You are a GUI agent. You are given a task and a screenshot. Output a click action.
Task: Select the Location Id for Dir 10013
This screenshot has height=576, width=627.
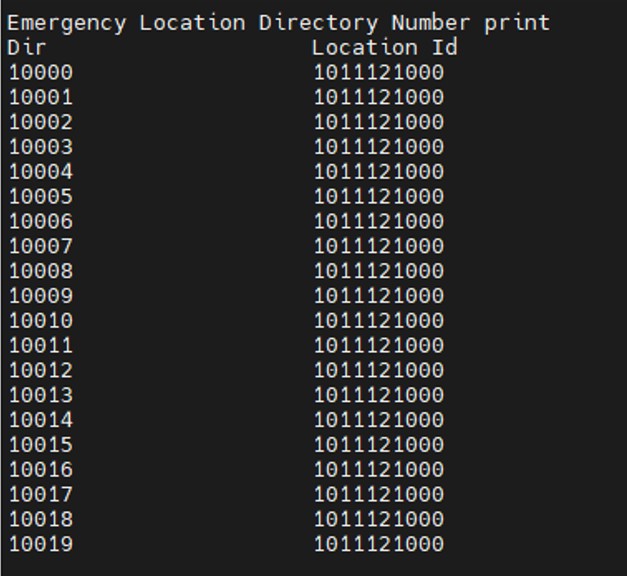tap(378, 395)
